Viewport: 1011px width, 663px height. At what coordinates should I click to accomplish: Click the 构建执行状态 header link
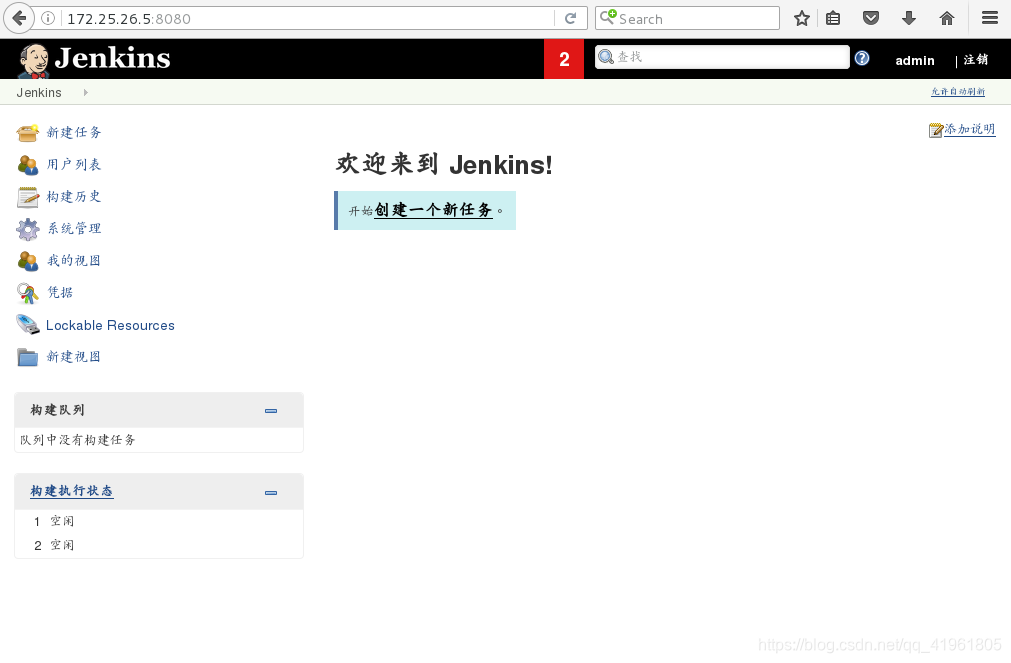(72, 491)
